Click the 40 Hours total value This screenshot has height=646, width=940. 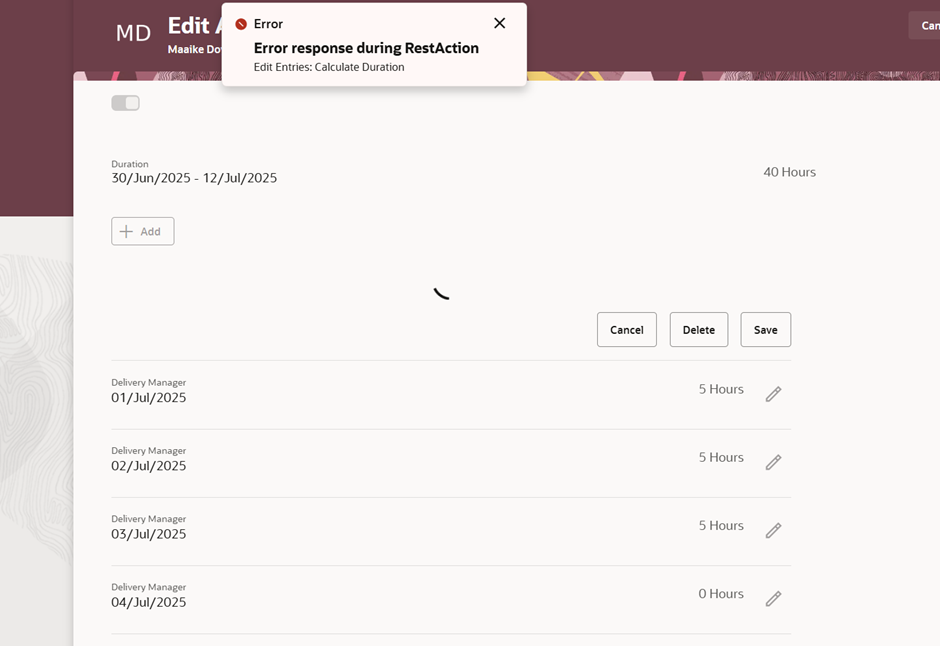[789, 172]
